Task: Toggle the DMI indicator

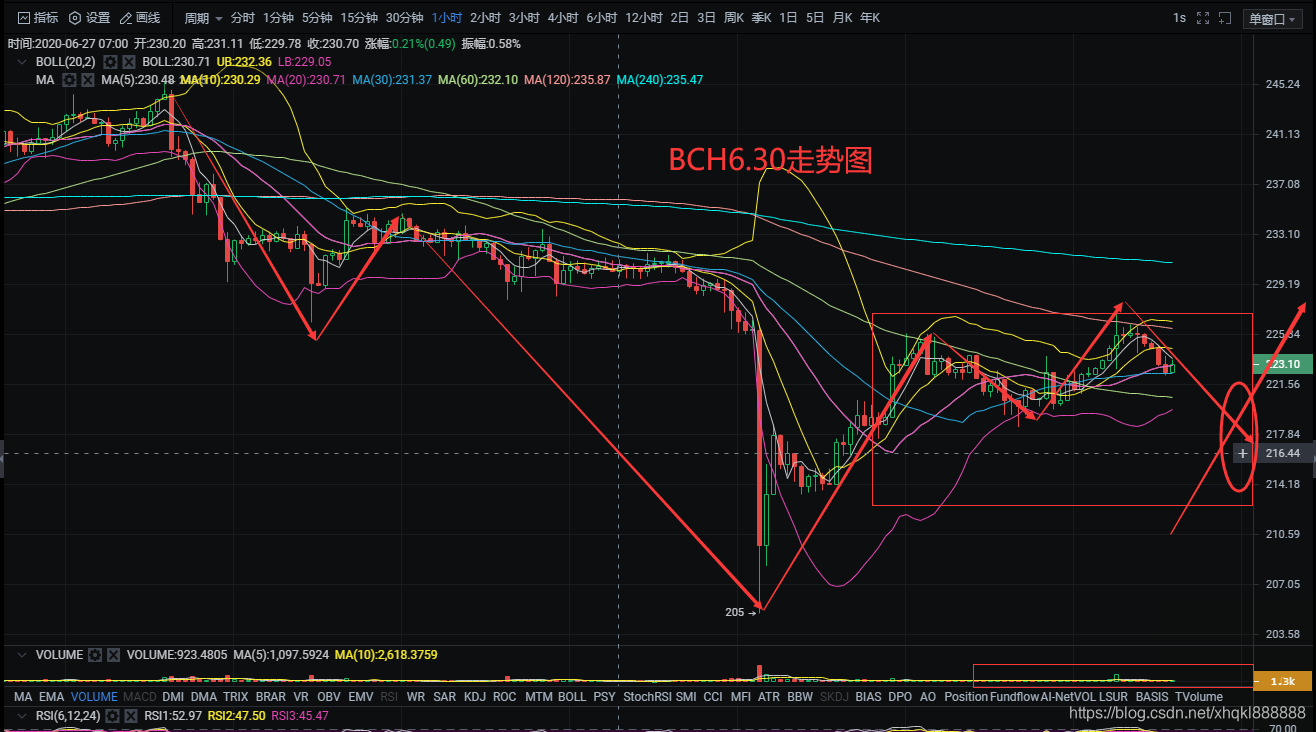Action: (x=173, y=697)
